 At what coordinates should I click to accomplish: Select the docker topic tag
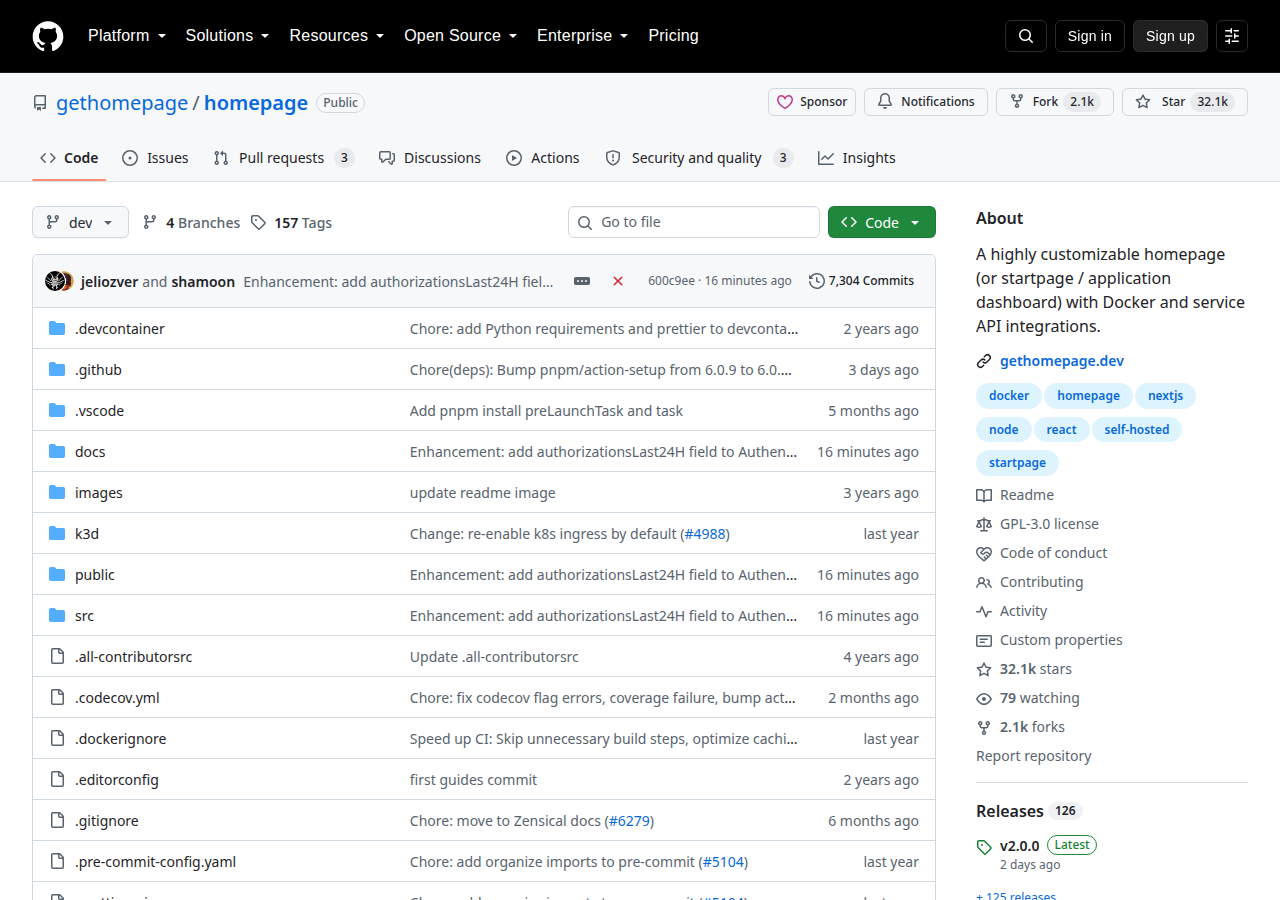[1009, 396]
